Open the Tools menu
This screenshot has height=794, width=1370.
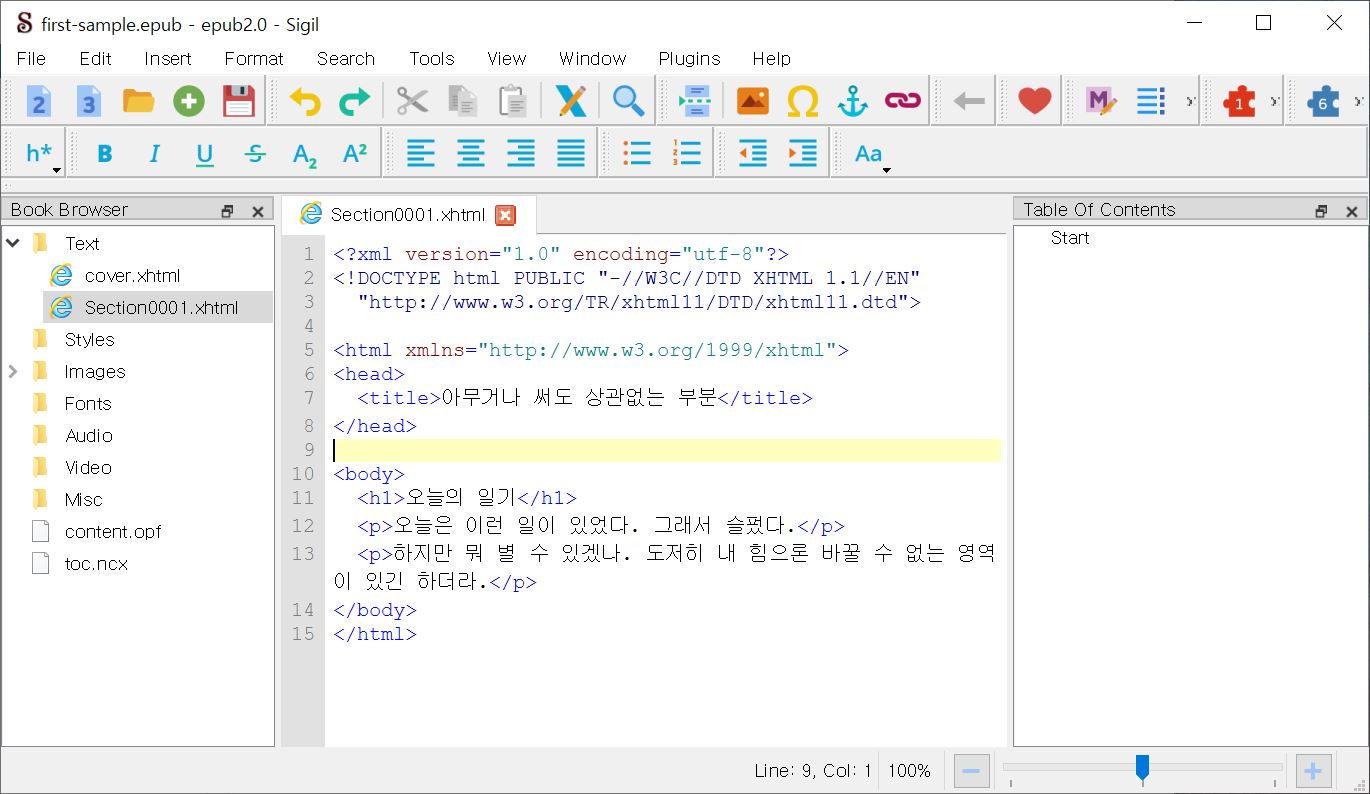431,58
